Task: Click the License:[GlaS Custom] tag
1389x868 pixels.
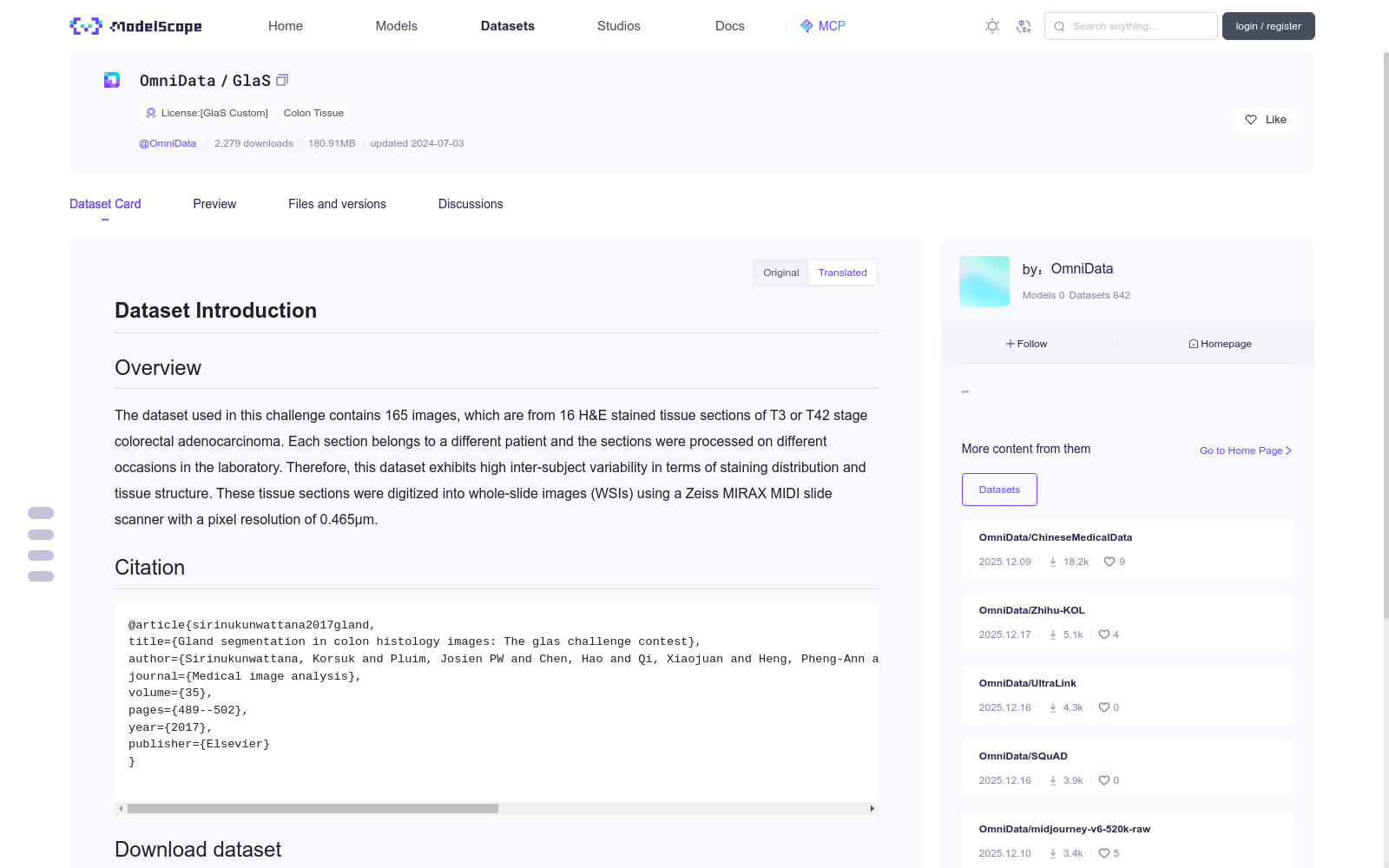Action: pyautogui.click(x=207, y=113)
